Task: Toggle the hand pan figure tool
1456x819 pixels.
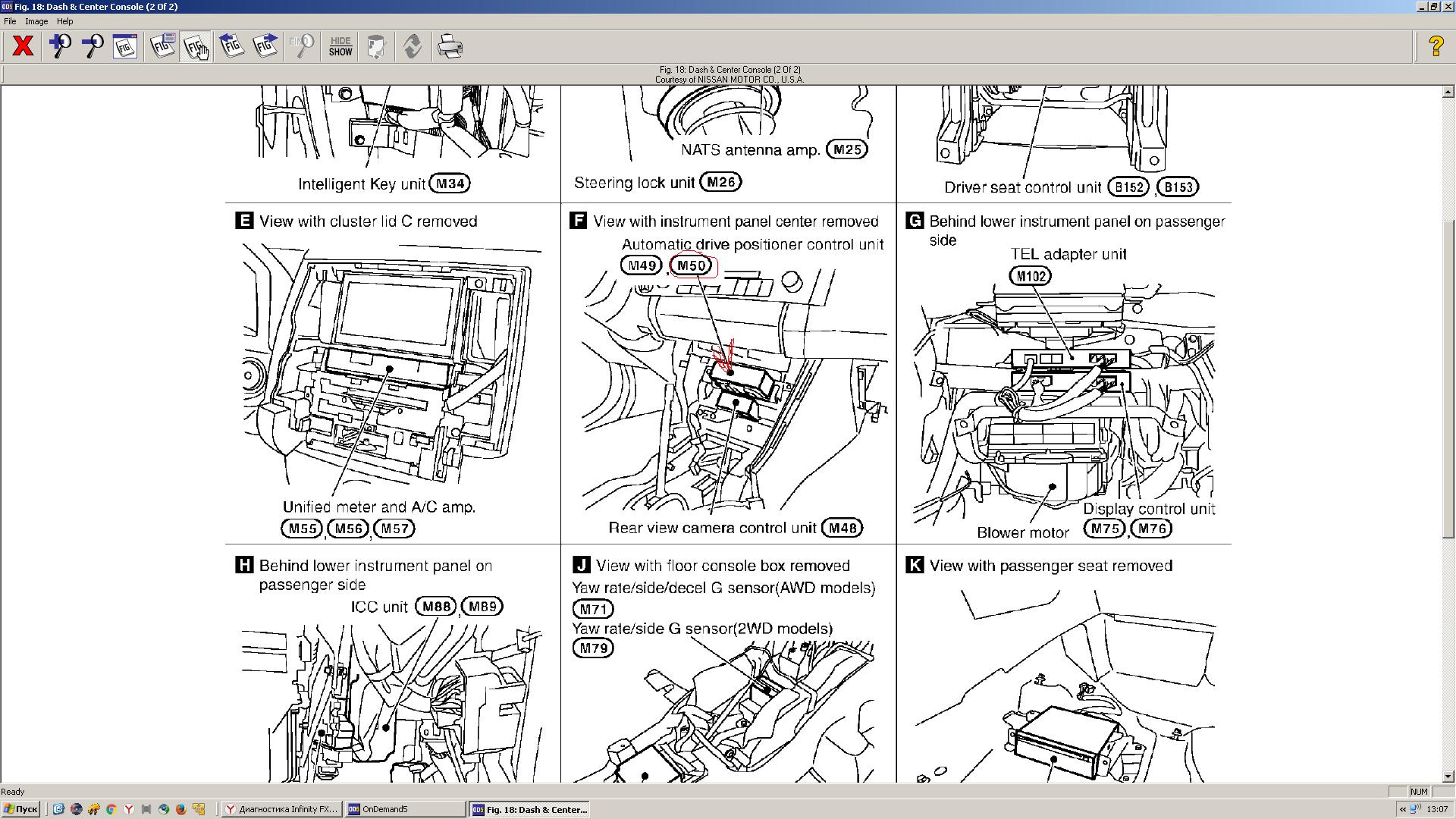Action: tap(196, 46)
